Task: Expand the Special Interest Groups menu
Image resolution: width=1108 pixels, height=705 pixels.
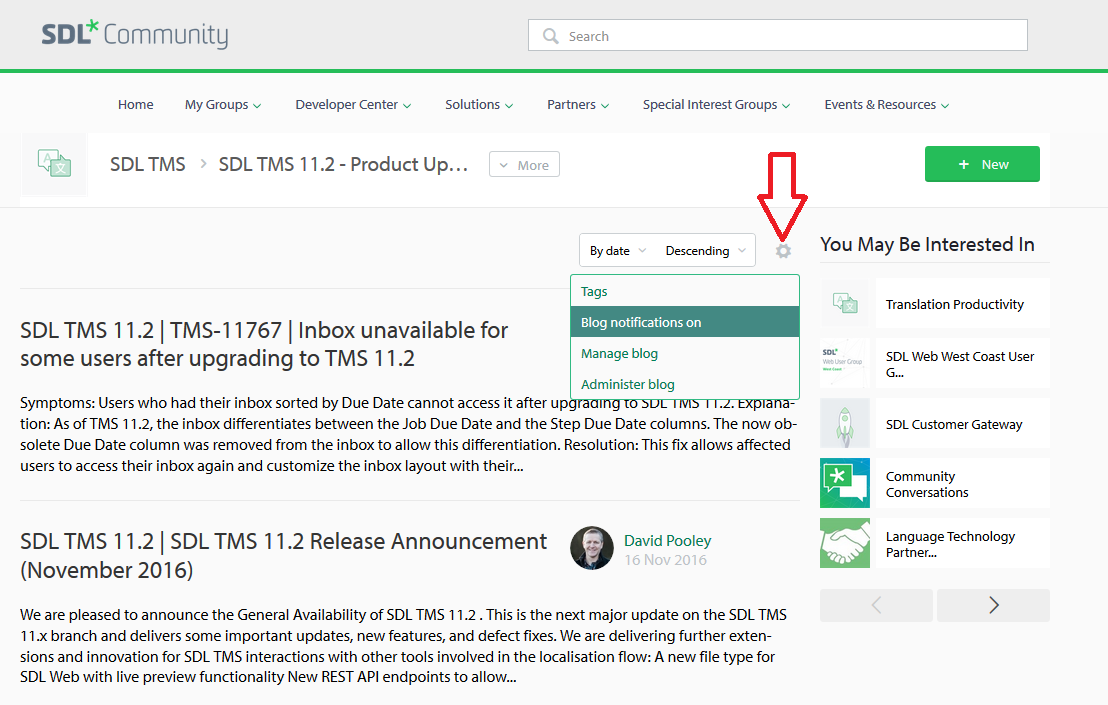Action: click(717, 105)
